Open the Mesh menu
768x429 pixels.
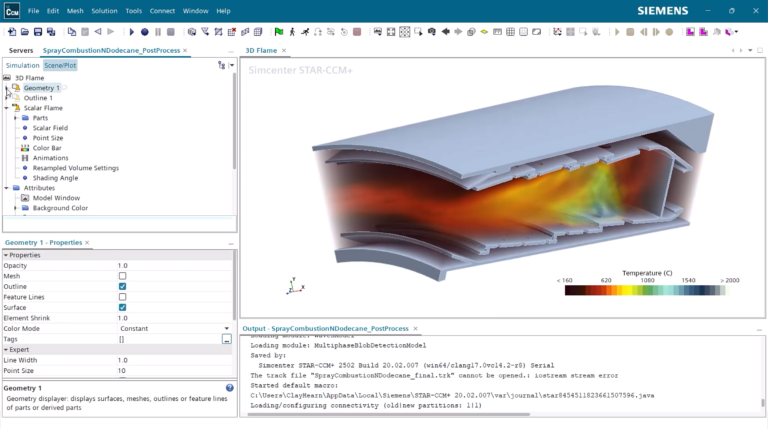pyautogui.click(x=75, y=11)
